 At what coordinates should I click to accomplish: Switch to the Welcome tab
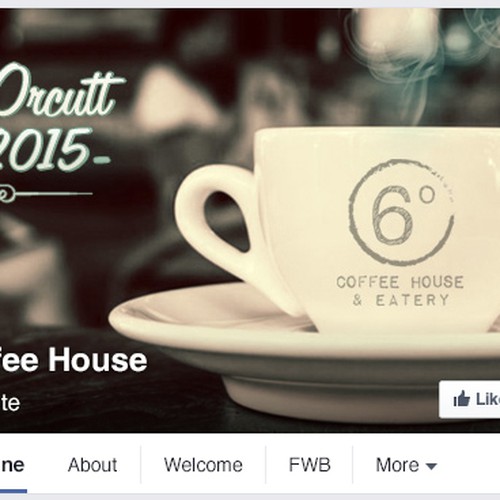[x=203, y=465]
